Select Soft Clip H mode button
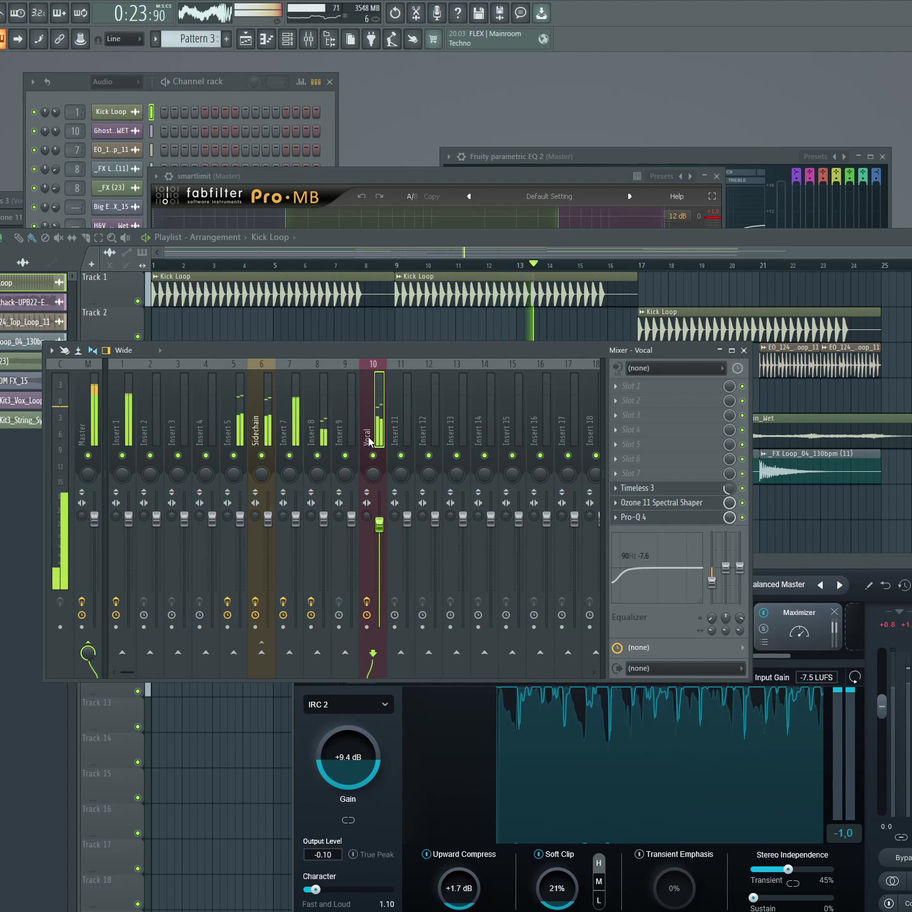912x912 pixels. pos(598,863)
